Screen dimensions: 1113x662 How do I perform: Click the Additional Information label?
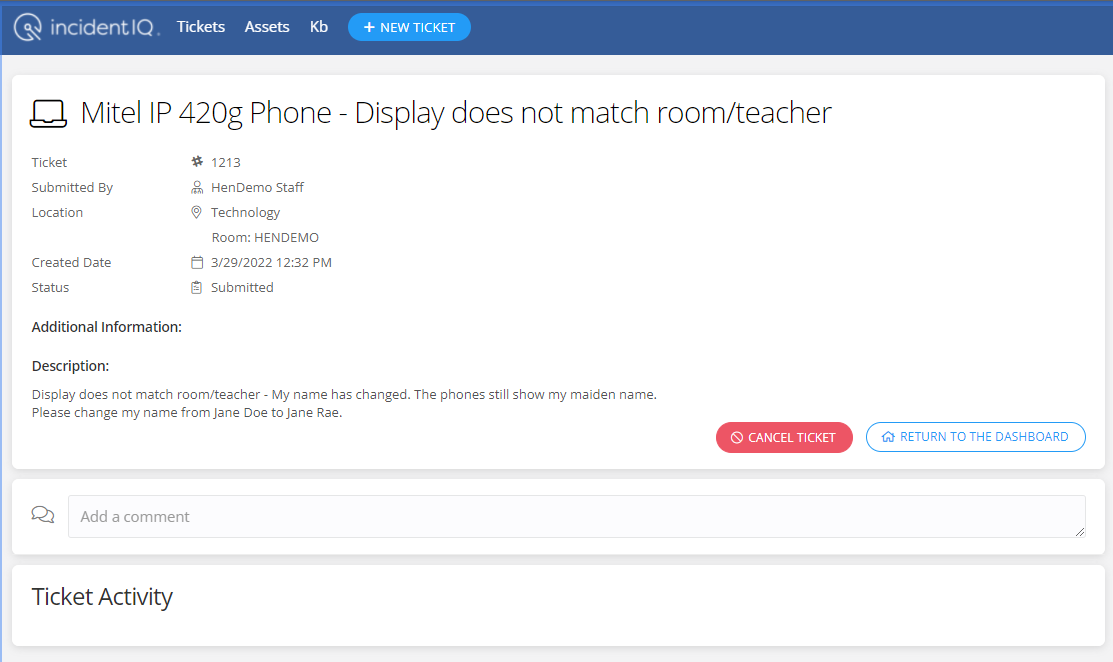[106, 327]
